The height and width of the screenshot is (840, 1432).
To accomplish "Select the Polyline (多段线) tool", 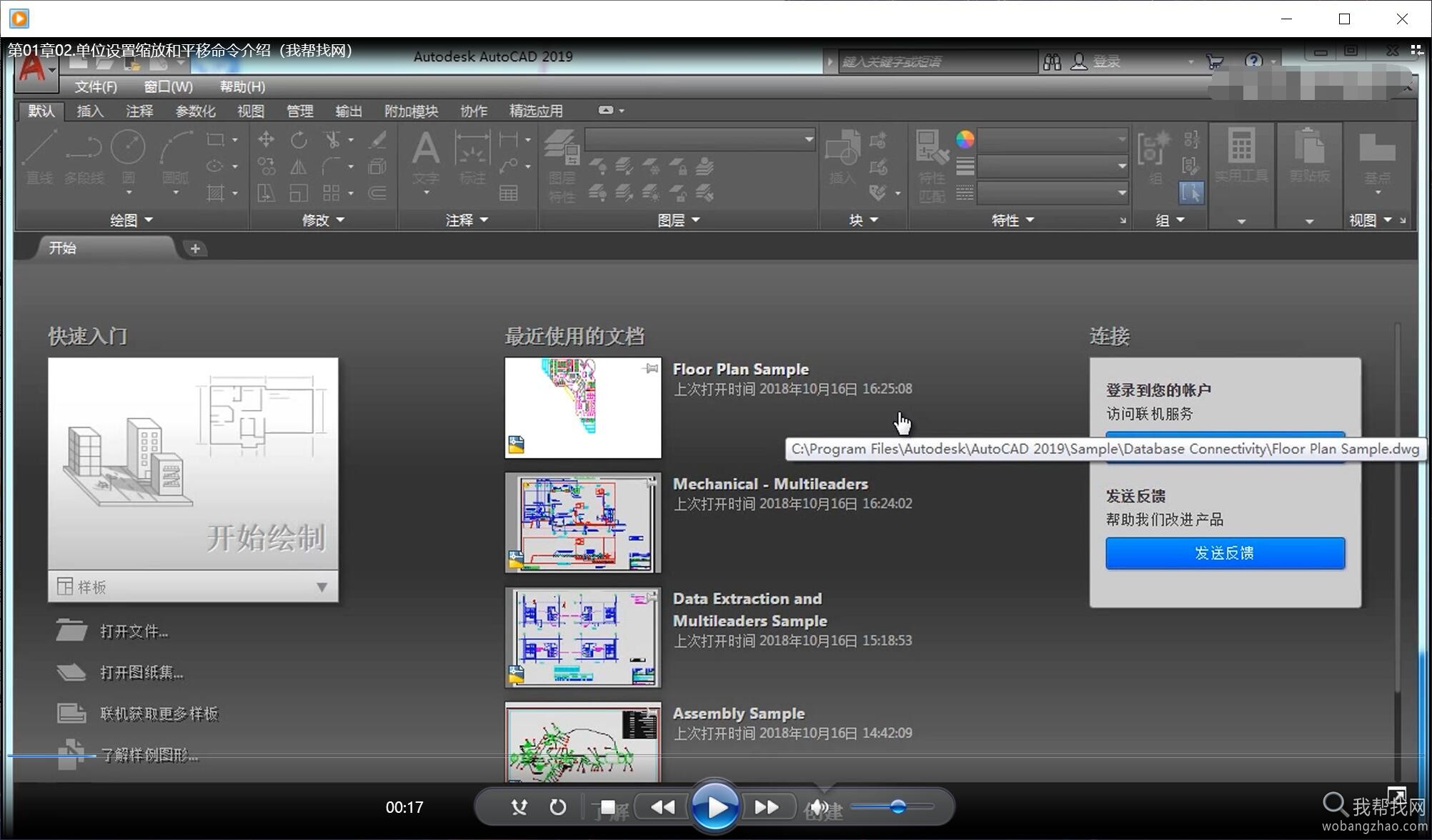I will pyautogui.click(x=84, y=157).
